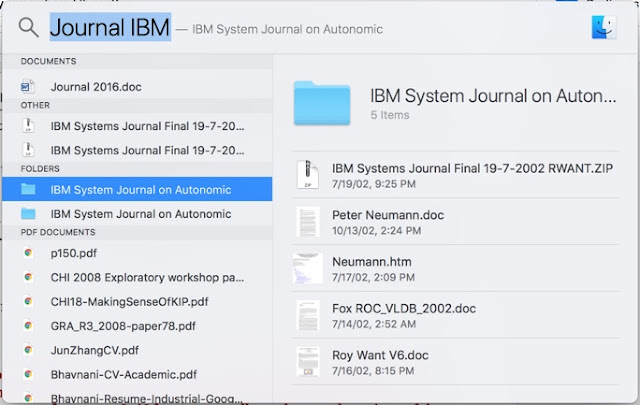Select Fox ROC_VLDB_2002.doc in the preview list

456,315
